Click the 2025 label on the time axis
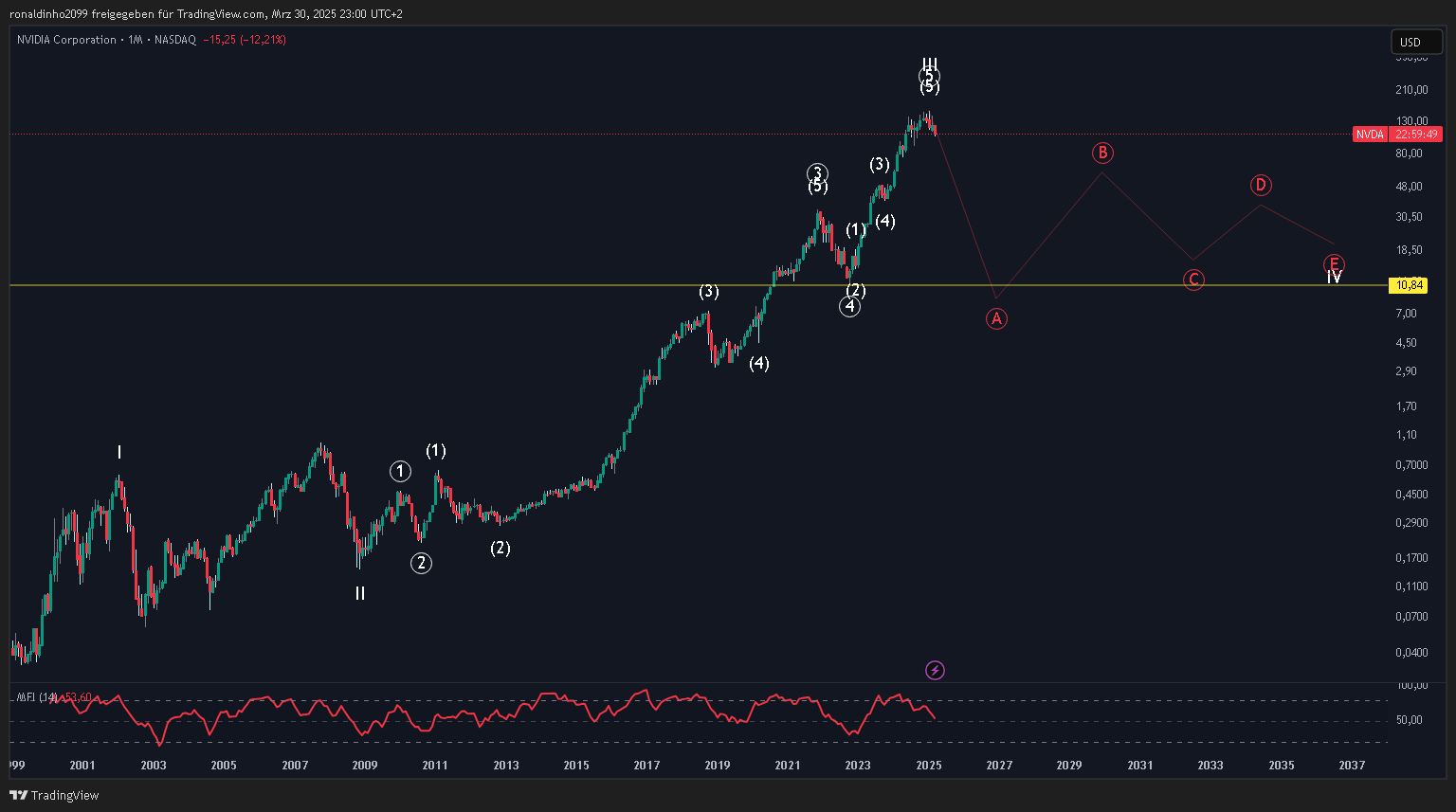Viewport: 1456px width, 812px height. click(928, 766)
